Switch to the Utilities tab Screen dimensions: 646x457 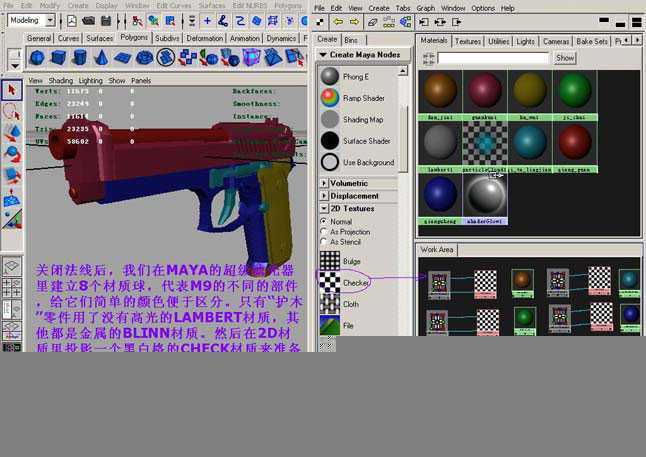tap(499, 41)
